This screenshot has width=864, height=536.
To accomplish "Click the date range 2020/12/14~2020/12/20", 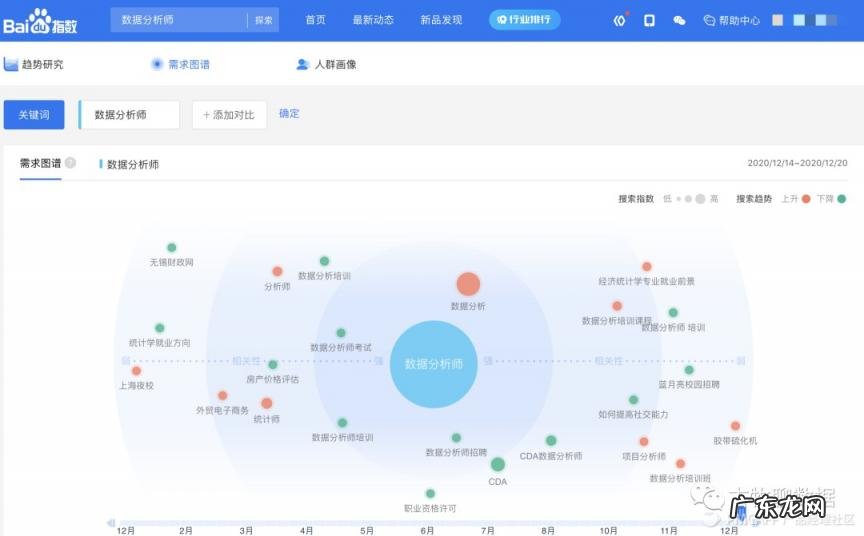I will click(797, 163).
